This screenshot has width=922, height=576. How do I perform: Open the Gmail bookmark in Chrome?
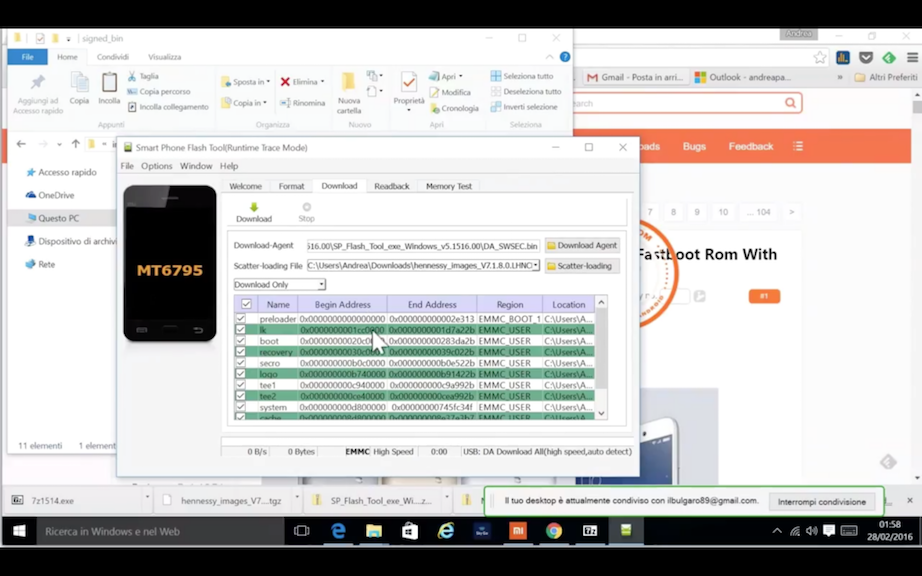635,77
